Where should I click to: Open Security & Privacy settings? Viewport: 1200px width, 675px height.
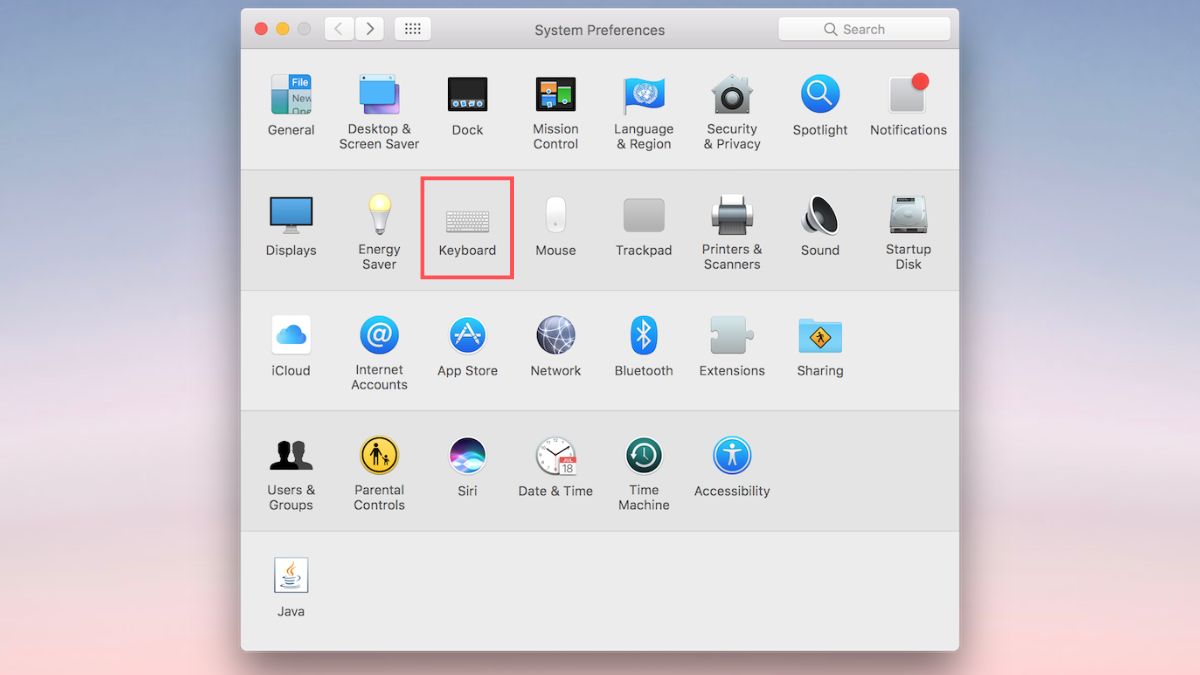click(x=732, y=112)
